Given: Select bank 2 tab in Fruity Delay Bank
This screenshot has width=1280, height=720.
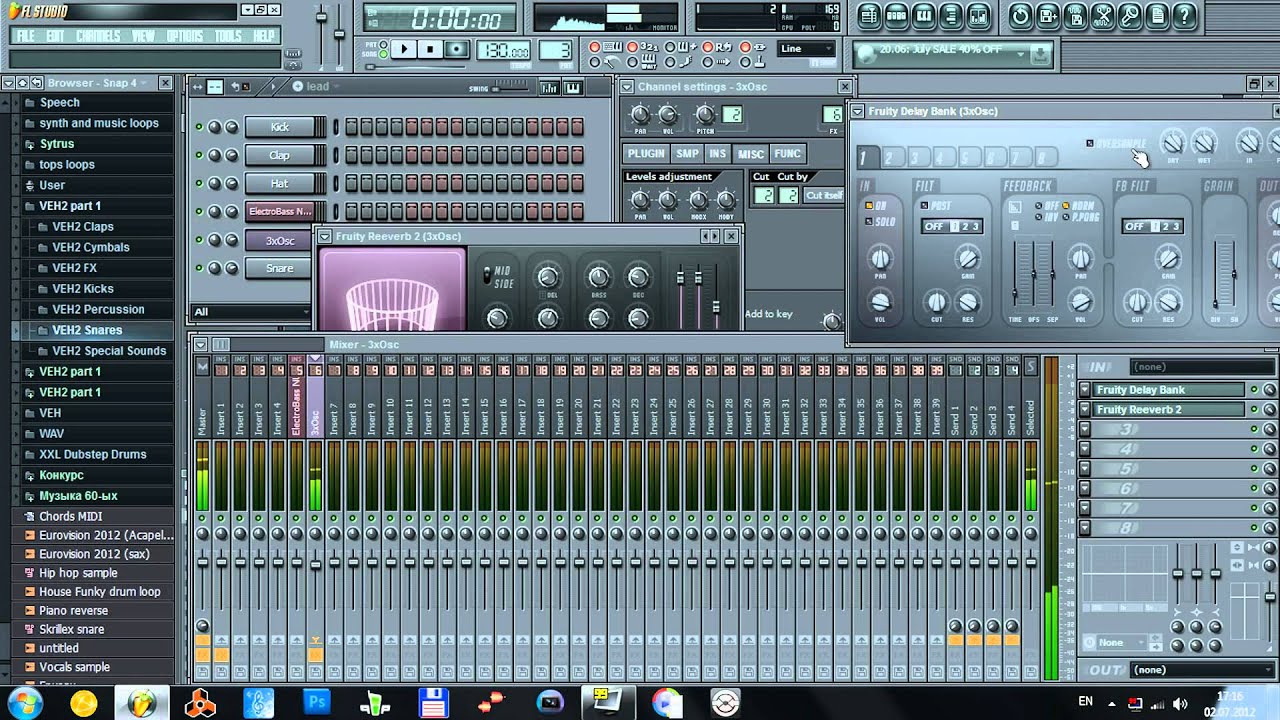Looking at the screenshot, I should [x=889, y=157].
